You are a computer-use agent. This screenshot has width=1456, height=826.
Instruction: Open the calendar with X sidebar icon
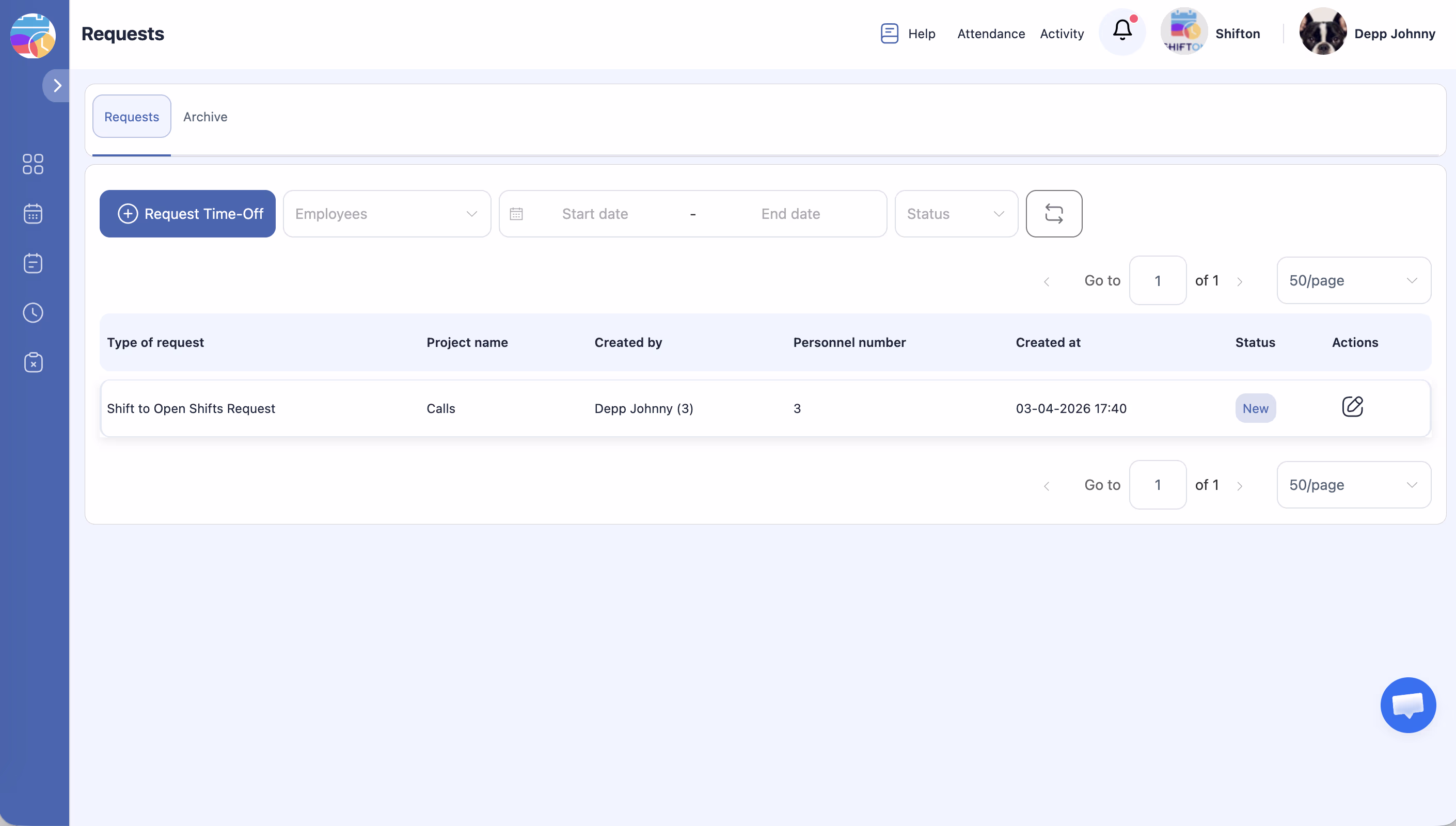[33, 362]
